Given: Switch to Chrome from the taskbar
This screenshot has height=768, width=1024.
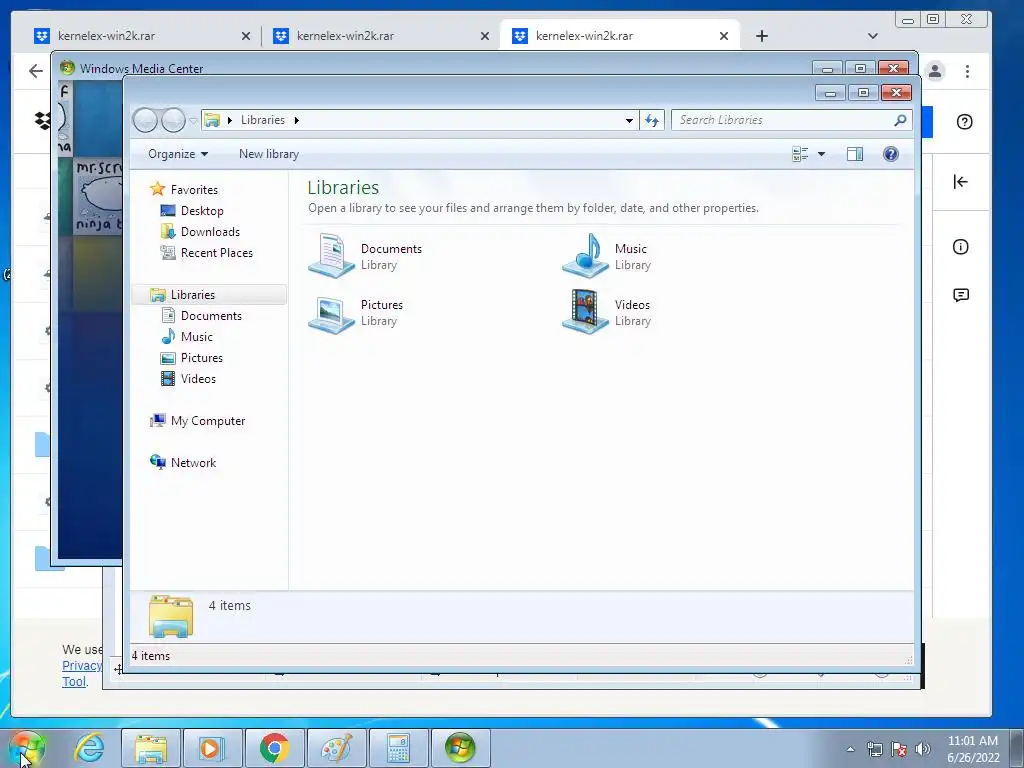Looking at the screenshot, I should [x=274, y=748].
